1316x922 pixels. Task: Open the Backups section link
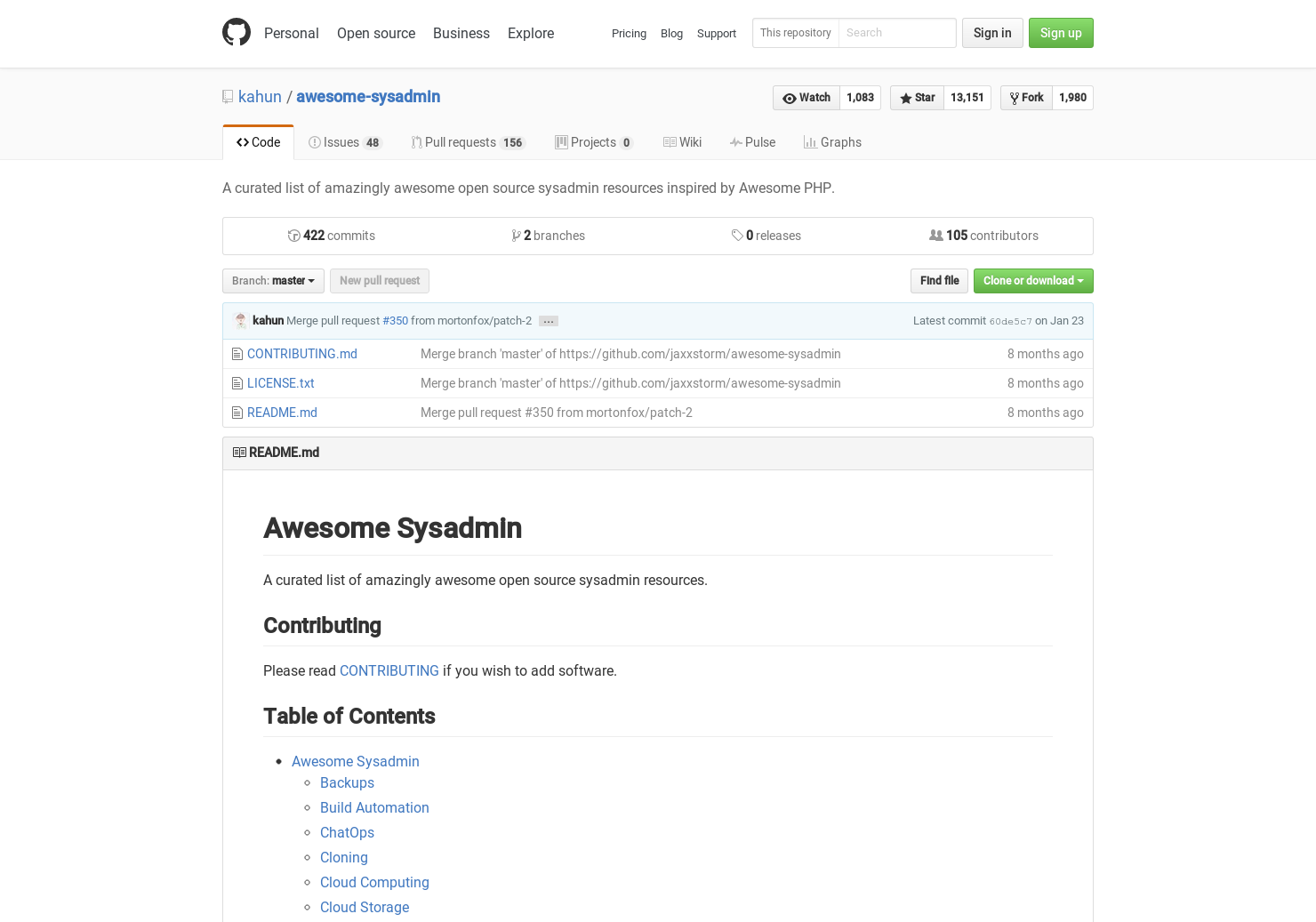coord(347,782)
